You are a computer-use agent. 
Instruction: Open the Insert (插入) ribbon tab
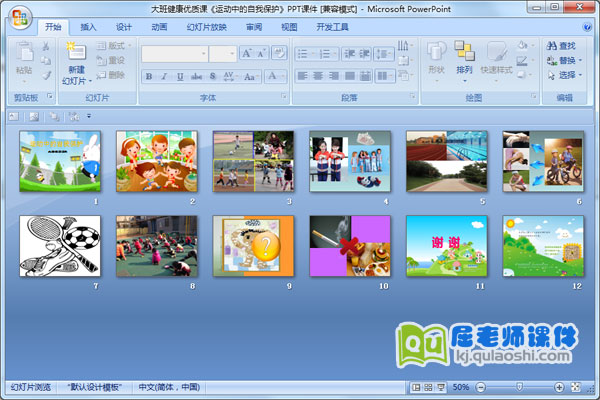click(x=89, y=27)
